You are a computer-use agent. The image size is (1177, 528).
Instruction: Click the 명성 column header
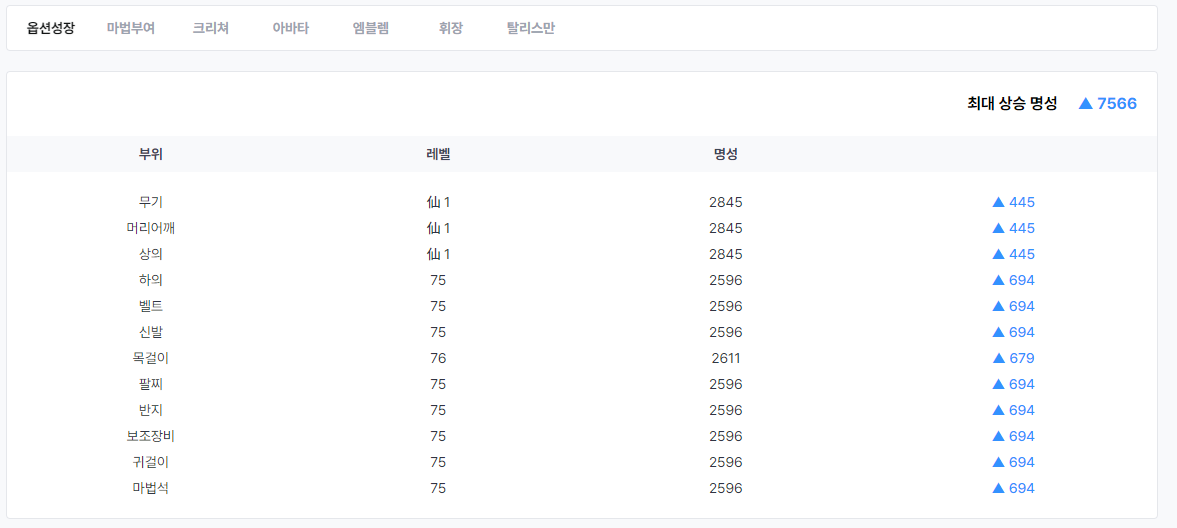tap(726, 154)
